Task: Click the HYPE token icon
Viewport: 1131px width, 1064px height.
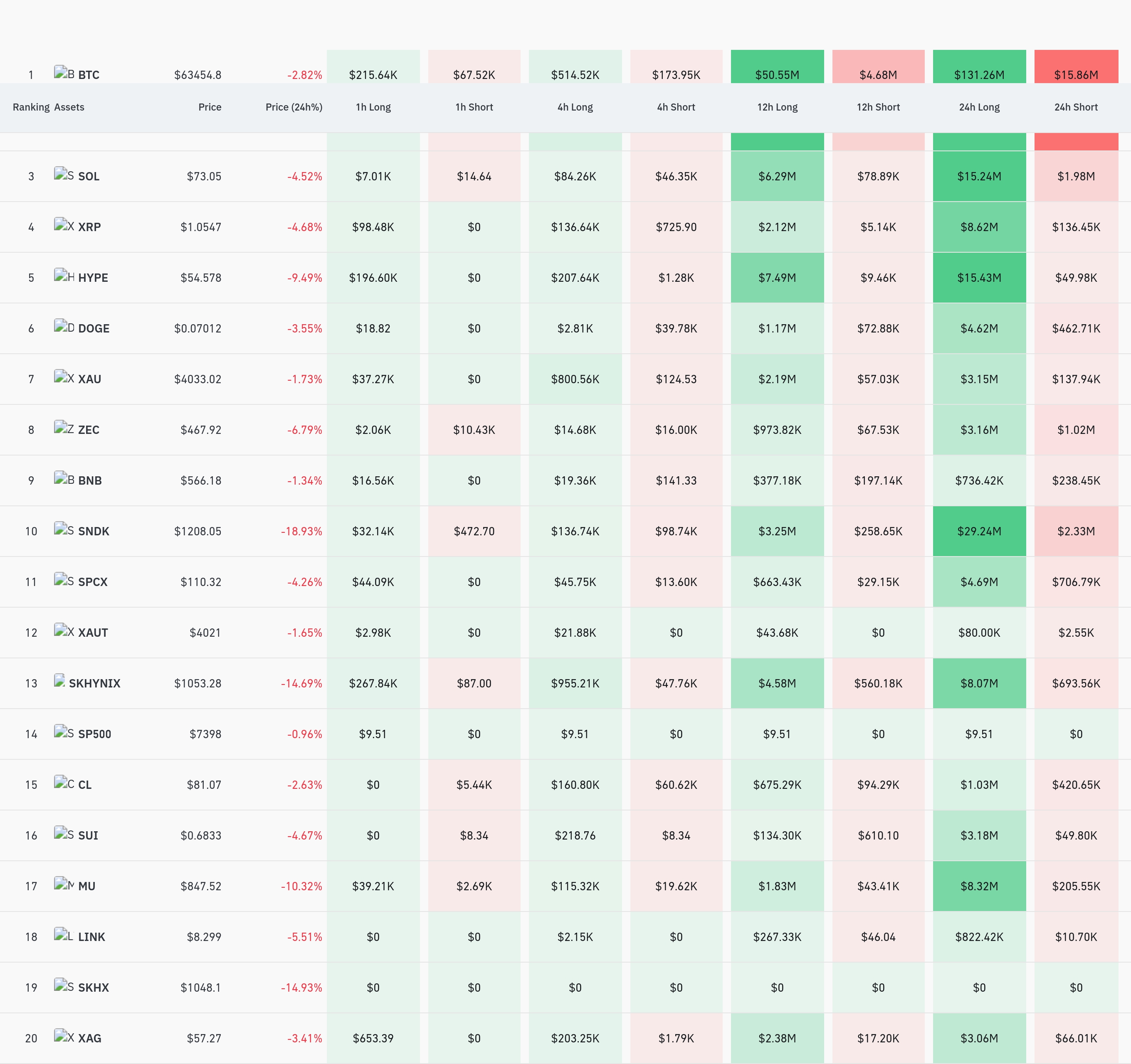Action: click(x=64, y=275)
